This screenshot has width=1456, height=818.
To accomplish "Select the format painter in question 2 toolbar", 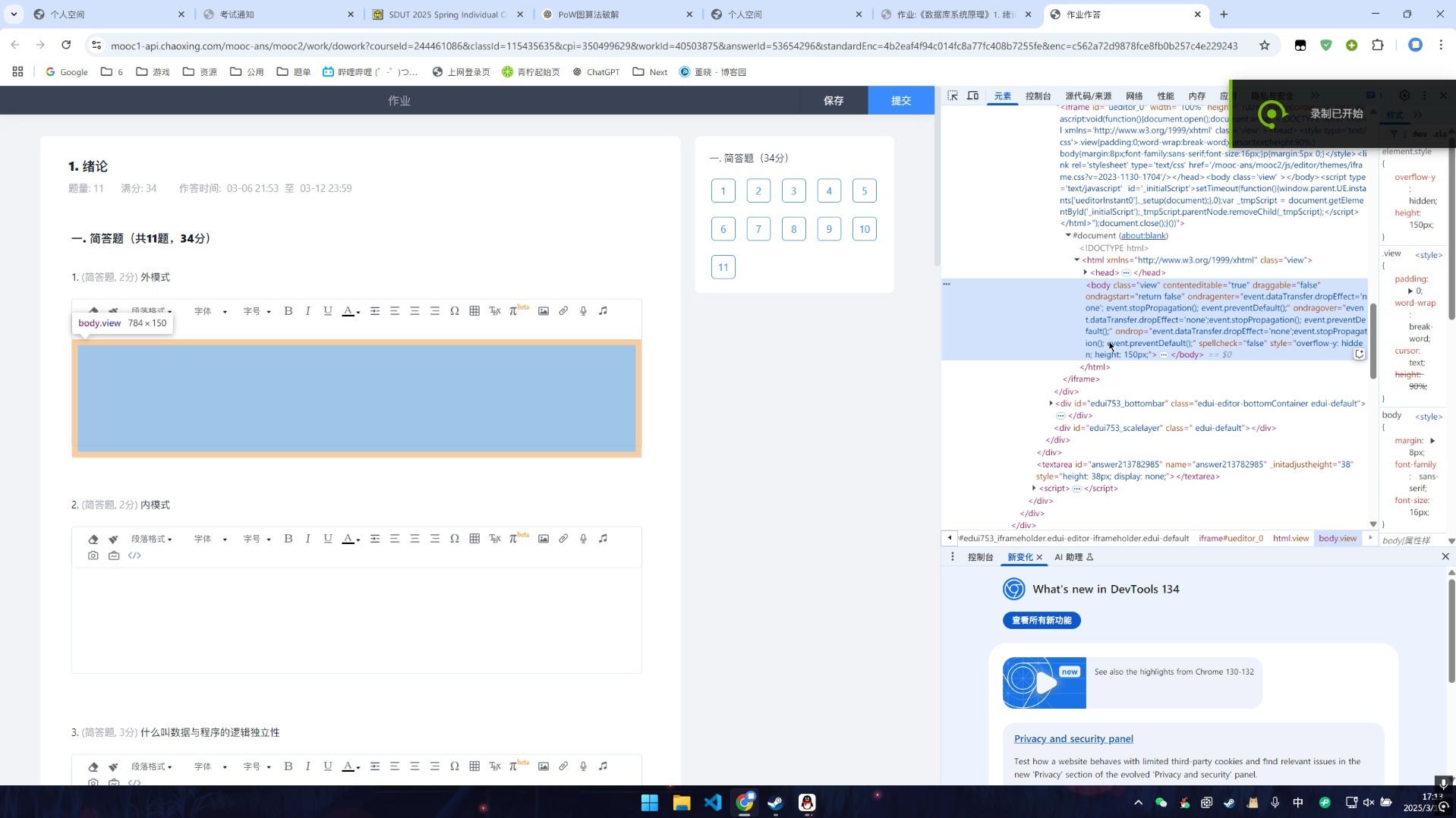I will (113, 539).
